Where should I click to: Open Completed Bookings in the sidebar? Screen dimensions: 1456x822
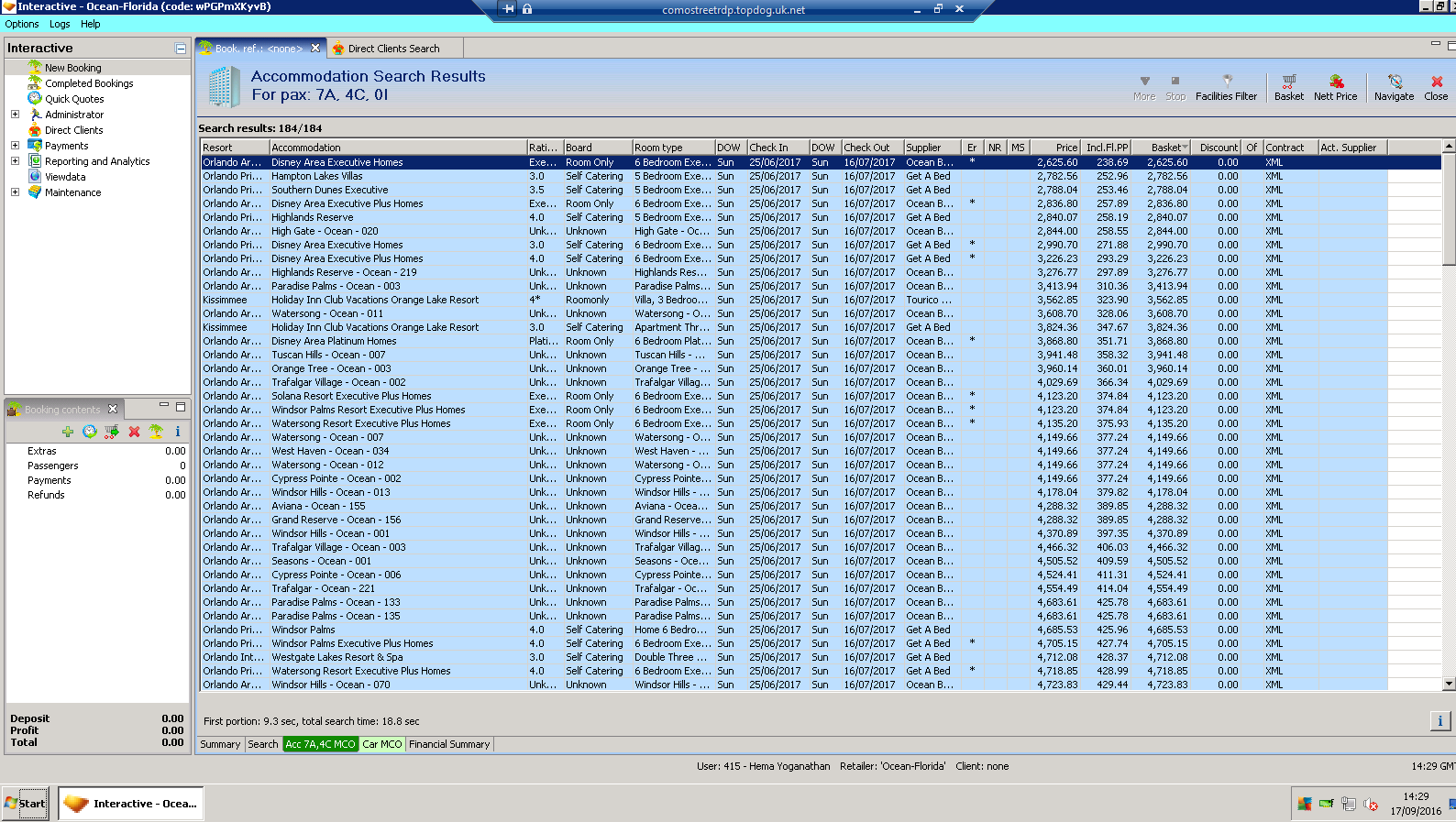[x=89, y=83]
